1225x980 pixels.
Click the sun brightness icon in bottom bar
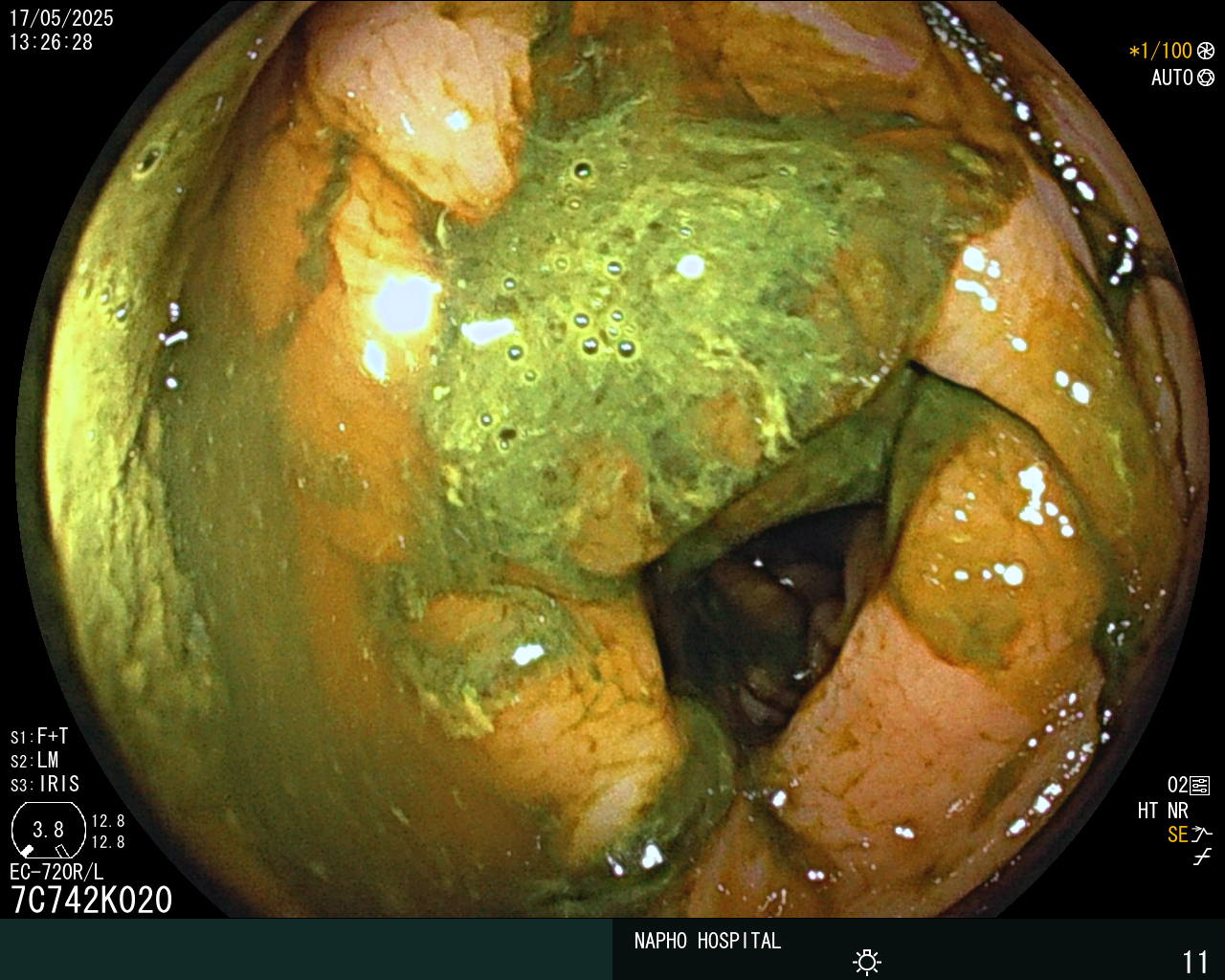[867, 962]
